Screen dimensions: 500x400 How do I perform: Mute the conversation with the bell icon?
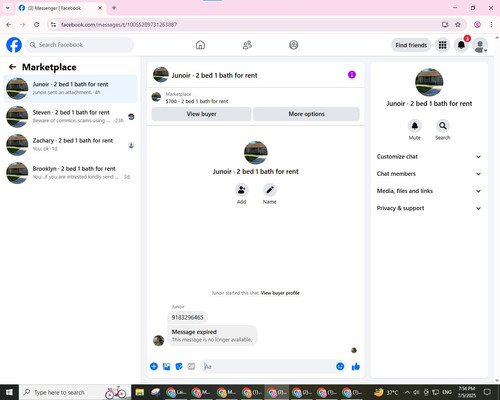click(x=415, y=126)
